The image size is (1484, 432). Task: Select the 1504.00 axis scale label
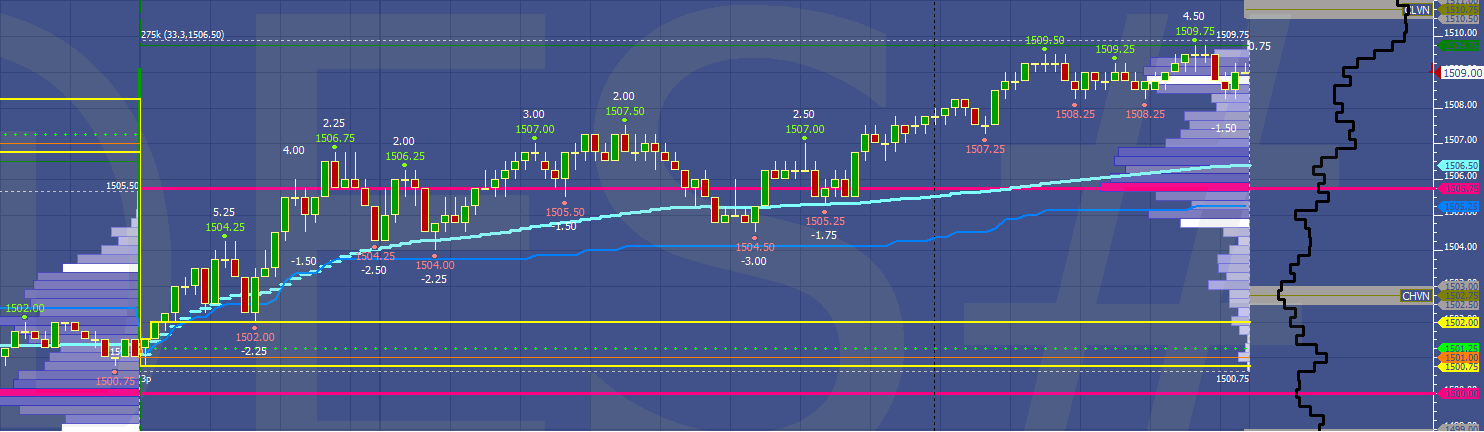[1462, 245]
